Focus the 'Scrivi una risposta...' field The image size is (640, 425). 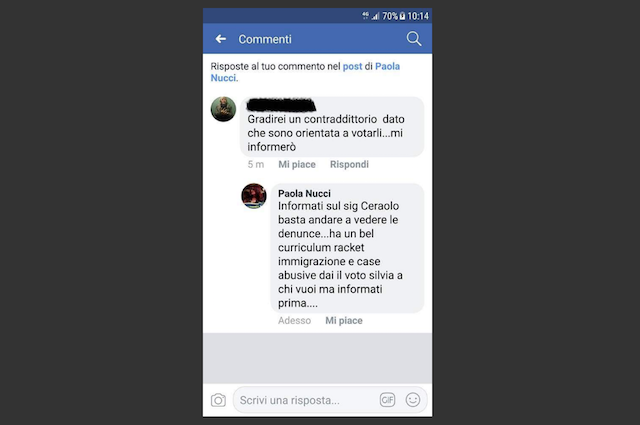(x=330, y=400)
